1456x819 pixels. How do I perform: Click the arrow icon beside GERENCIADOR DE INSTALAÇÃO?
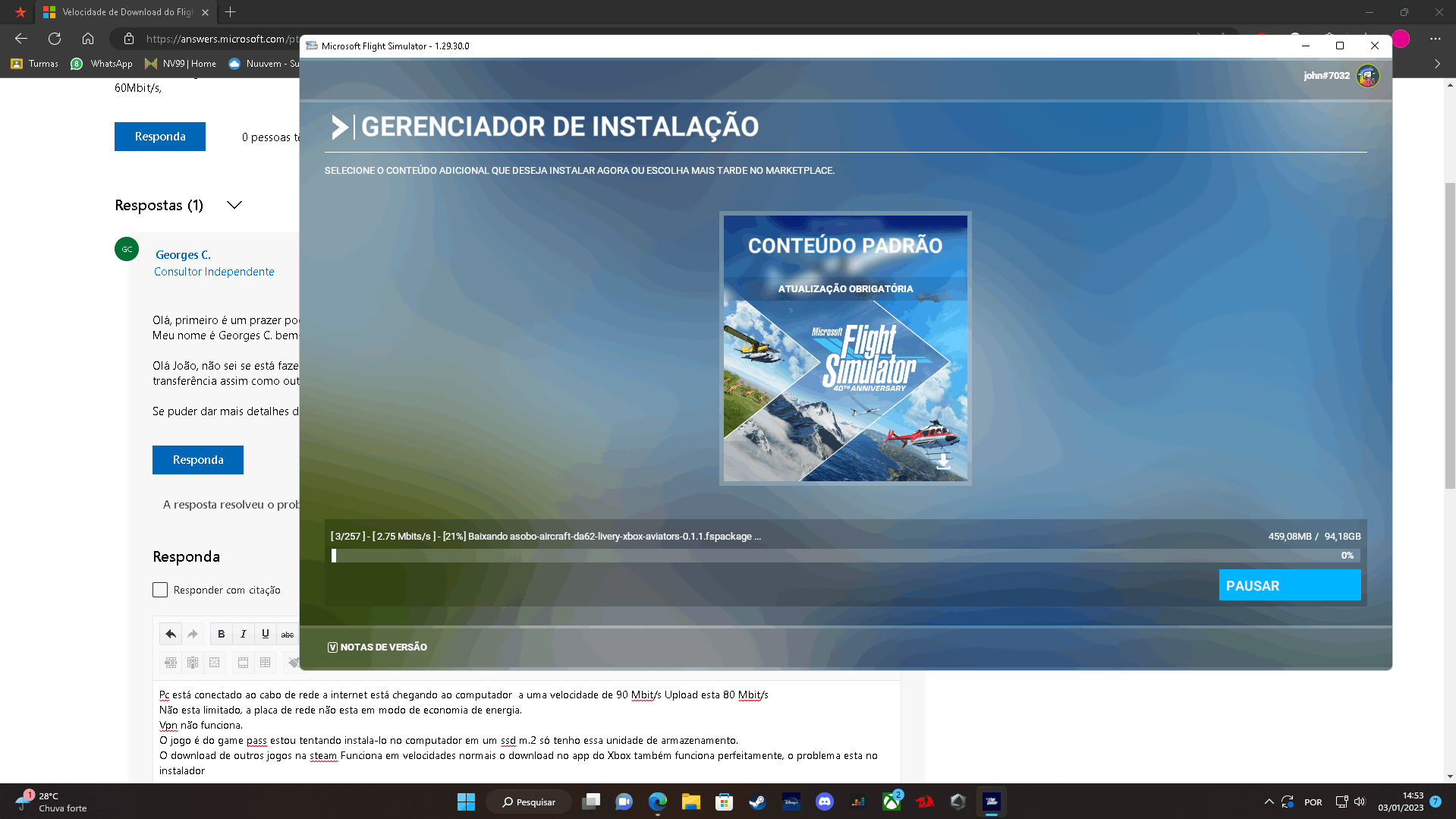[339, 127]
